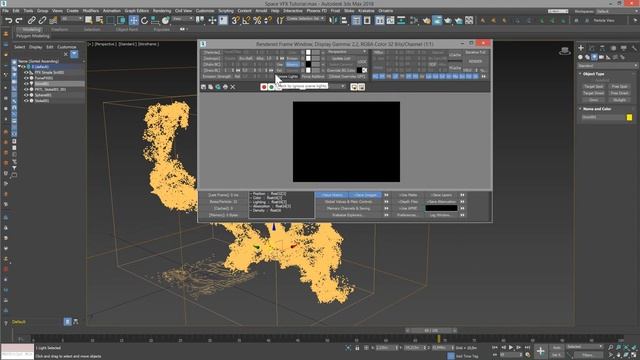640x360 pixels.
Task: Toggle visibility eye of Sphere001 row
Action: point(26,95)
